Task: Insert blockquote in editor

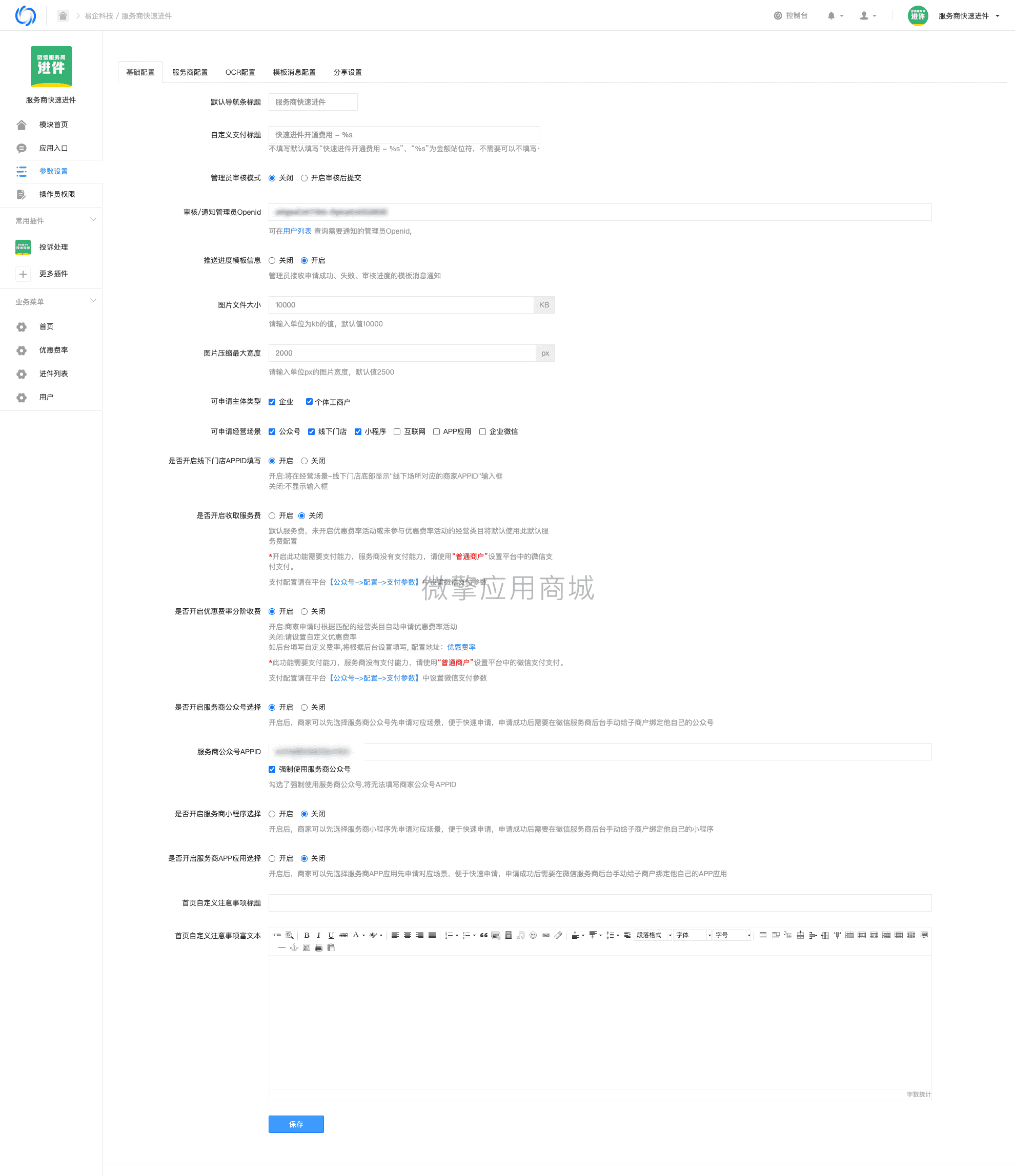Action: [x=483, y=935]
